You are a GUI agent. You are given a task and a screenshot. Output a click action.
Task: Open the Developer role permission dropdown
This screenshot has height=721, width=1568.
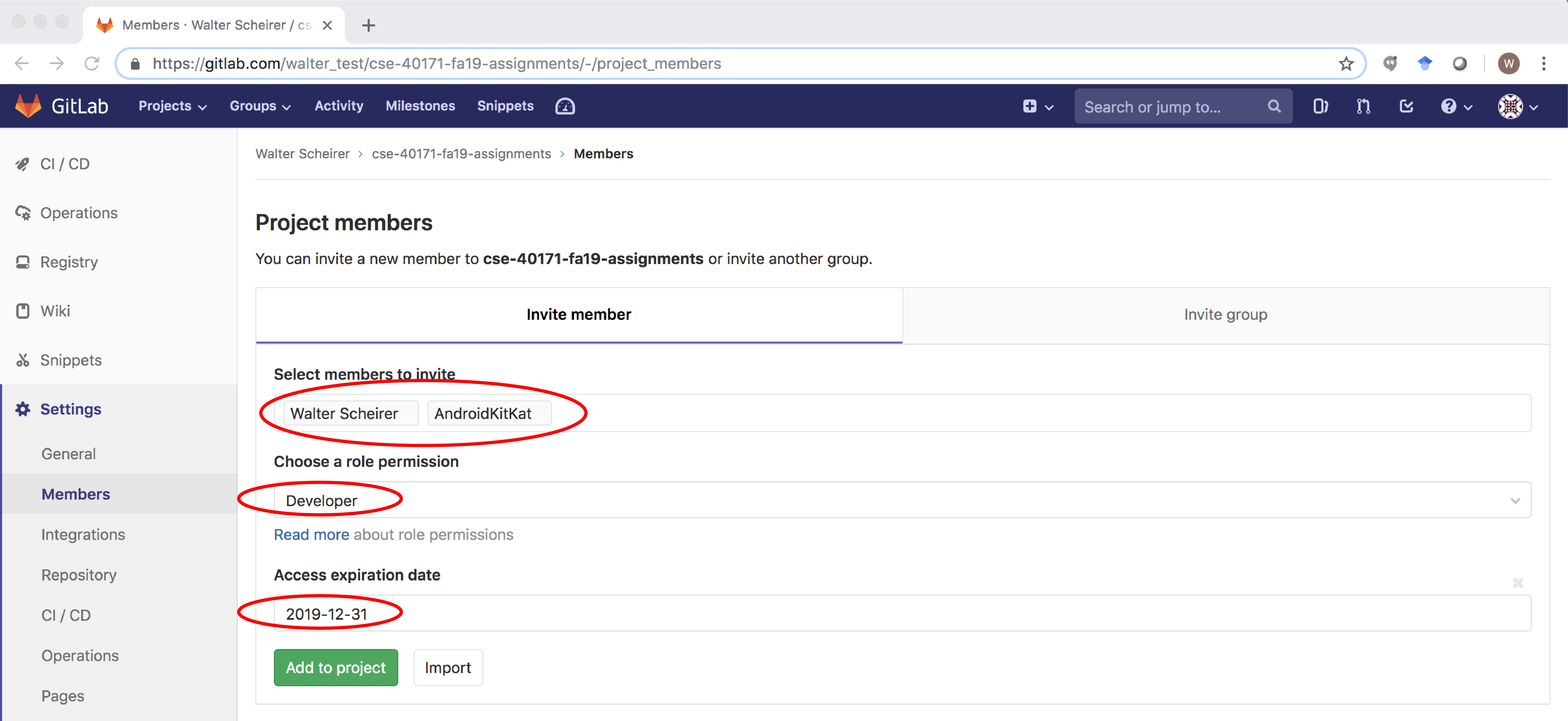click(x=902, y=500)
